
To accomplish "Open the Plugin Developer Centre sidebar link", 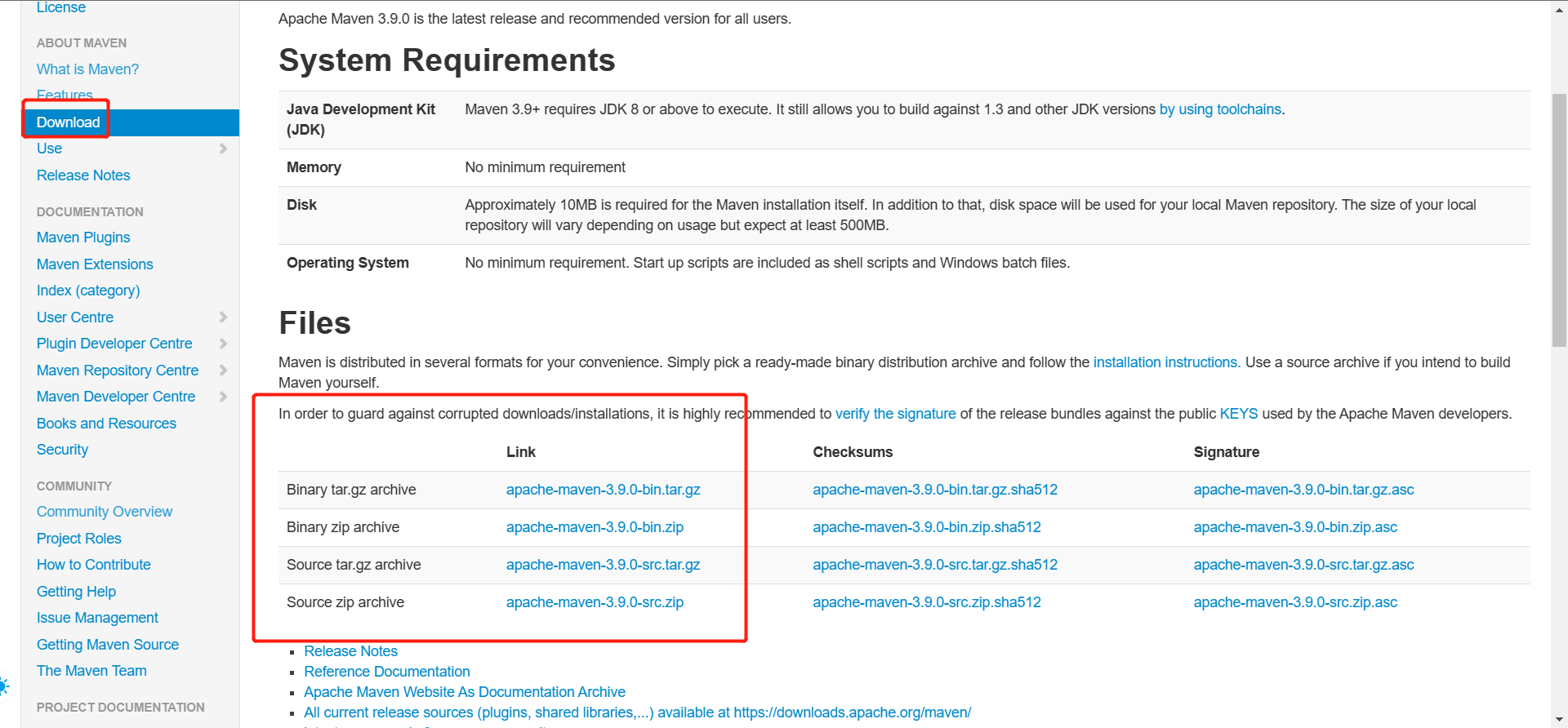I will 114,344.
